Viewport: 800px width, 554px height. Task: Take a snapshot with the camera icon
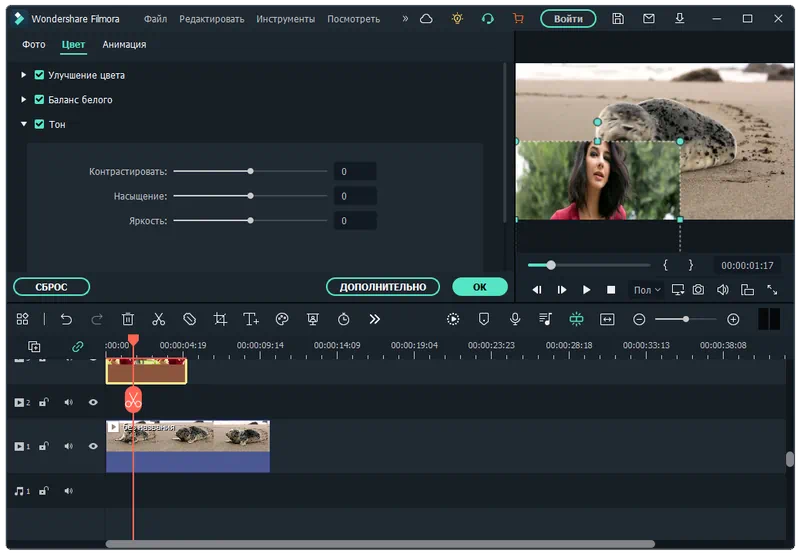point(698,290)
